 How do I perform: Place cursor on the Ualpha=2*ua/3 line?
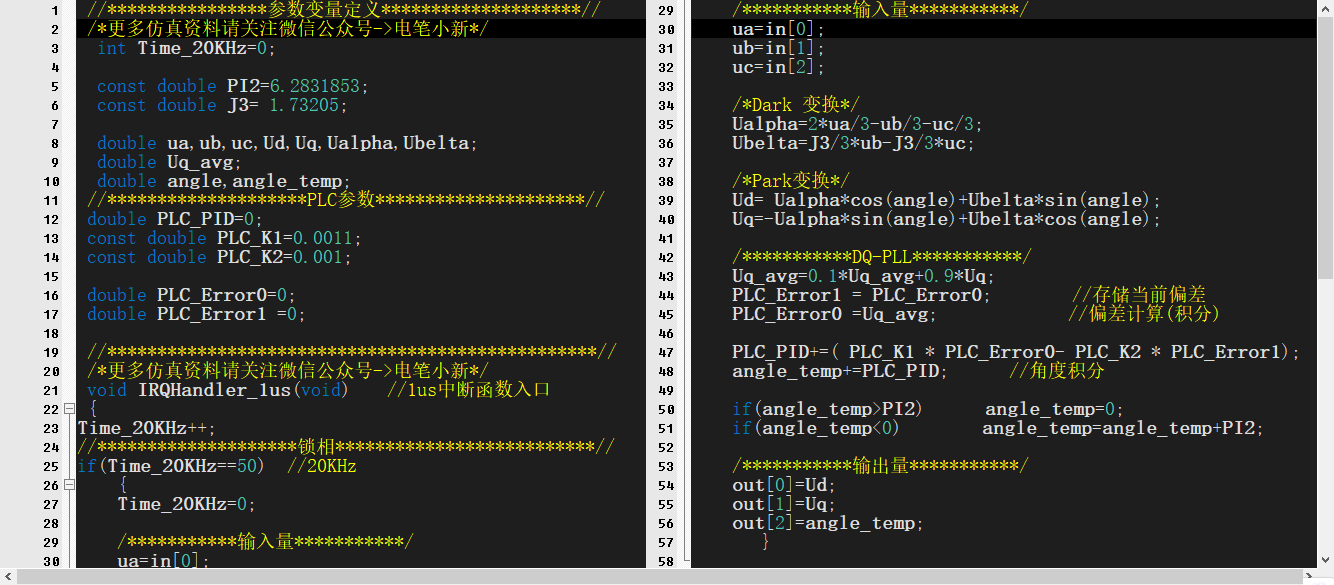pos(857,125)
